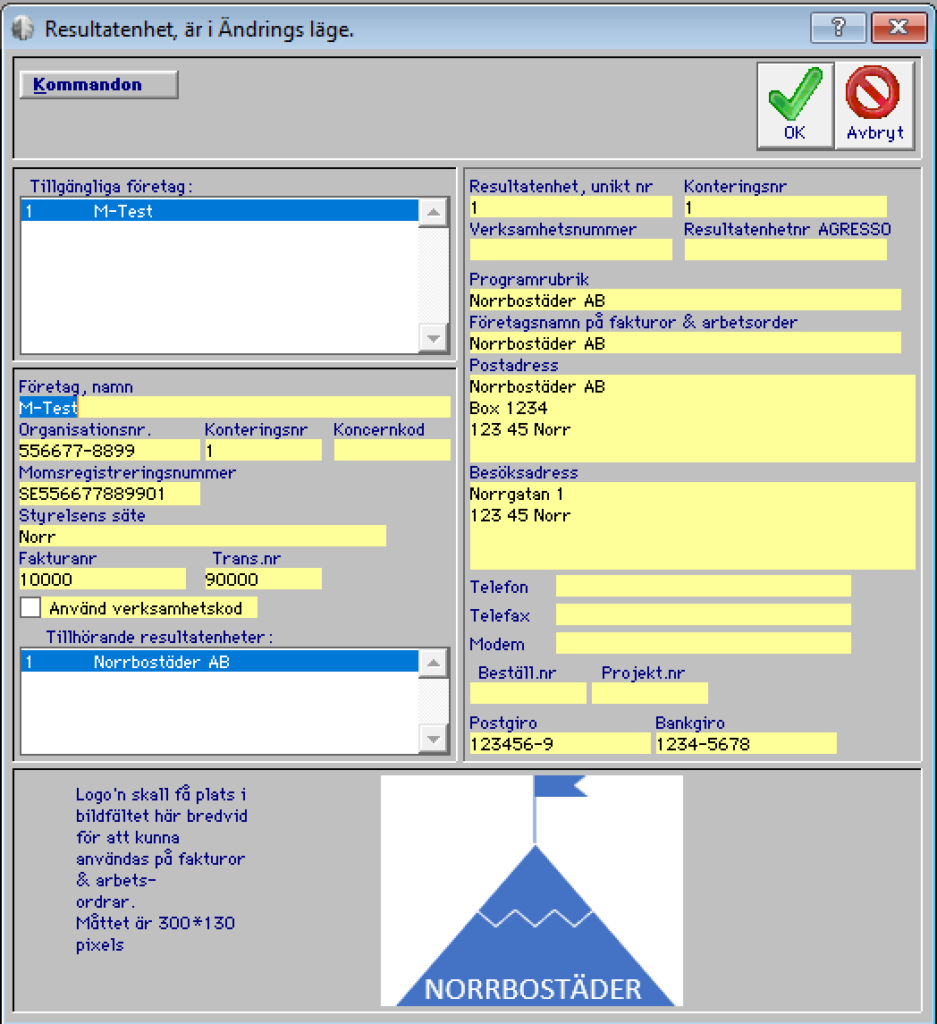The height and width of the screenshot is (1024, 937).
Task: Click the Resultatenhet, unikt nr field
Action: [x=571, y=207]
